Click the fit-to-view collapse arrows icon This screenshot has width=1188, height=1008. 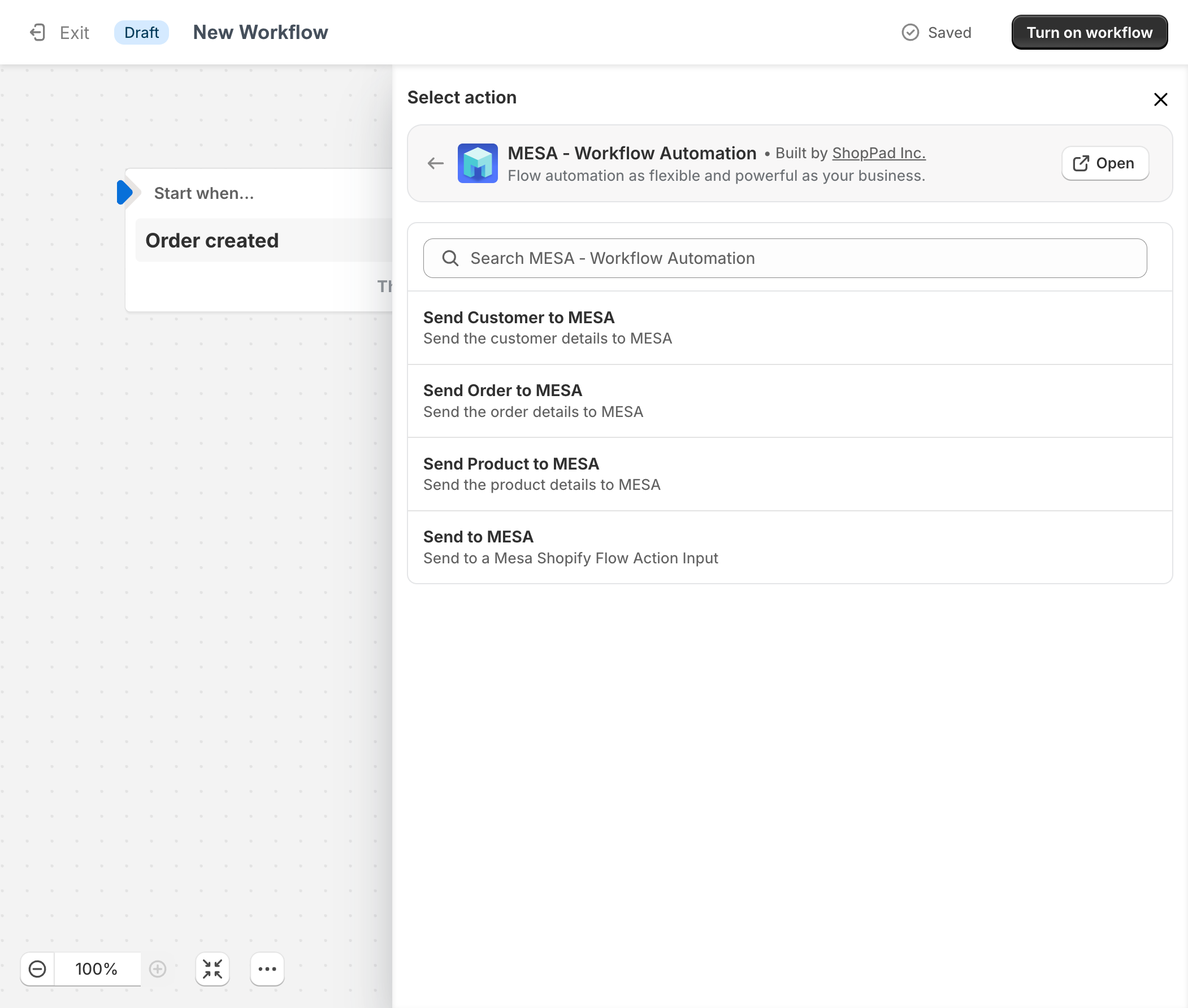tap(213, 969)
